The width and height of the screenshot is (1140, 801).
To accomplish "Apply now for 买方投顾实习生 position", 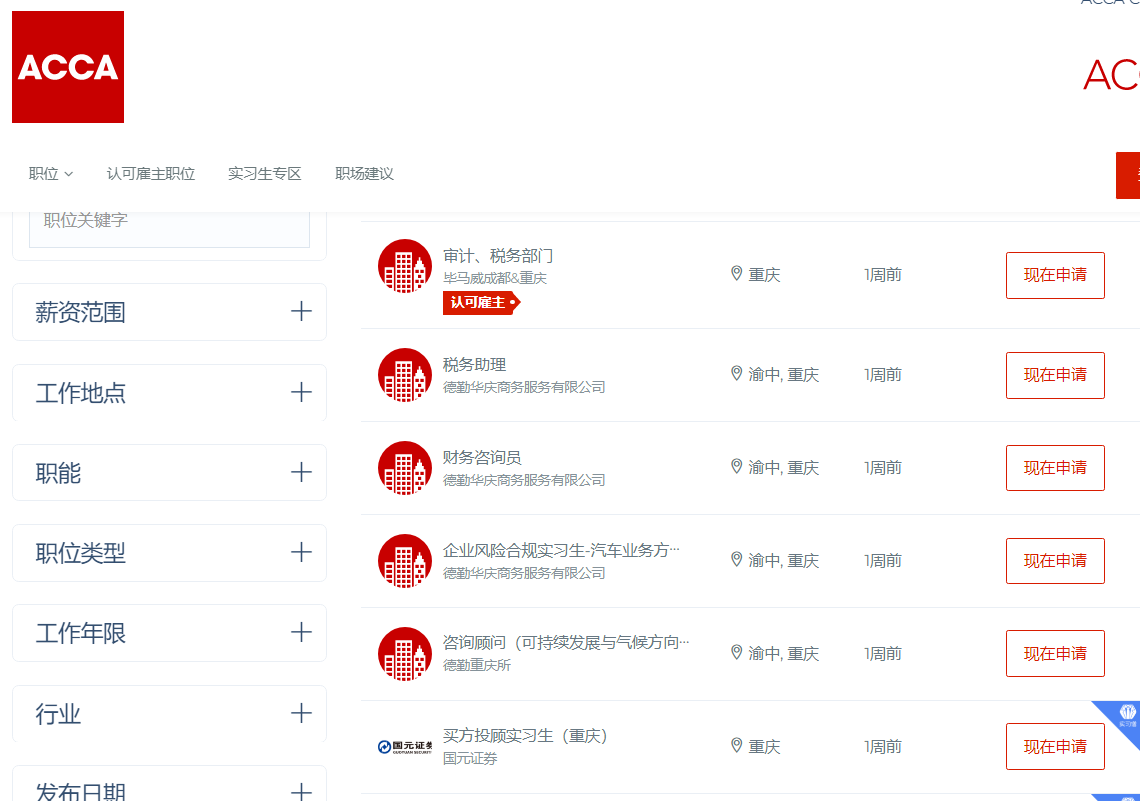I will 1055,746.
